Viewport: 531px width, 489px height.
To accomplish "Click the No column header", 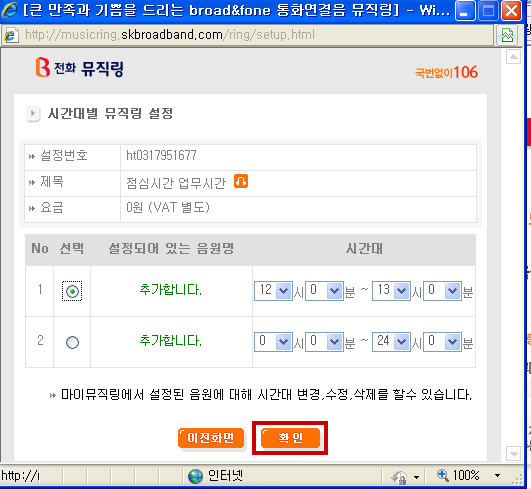I will (x=40, y=249).
